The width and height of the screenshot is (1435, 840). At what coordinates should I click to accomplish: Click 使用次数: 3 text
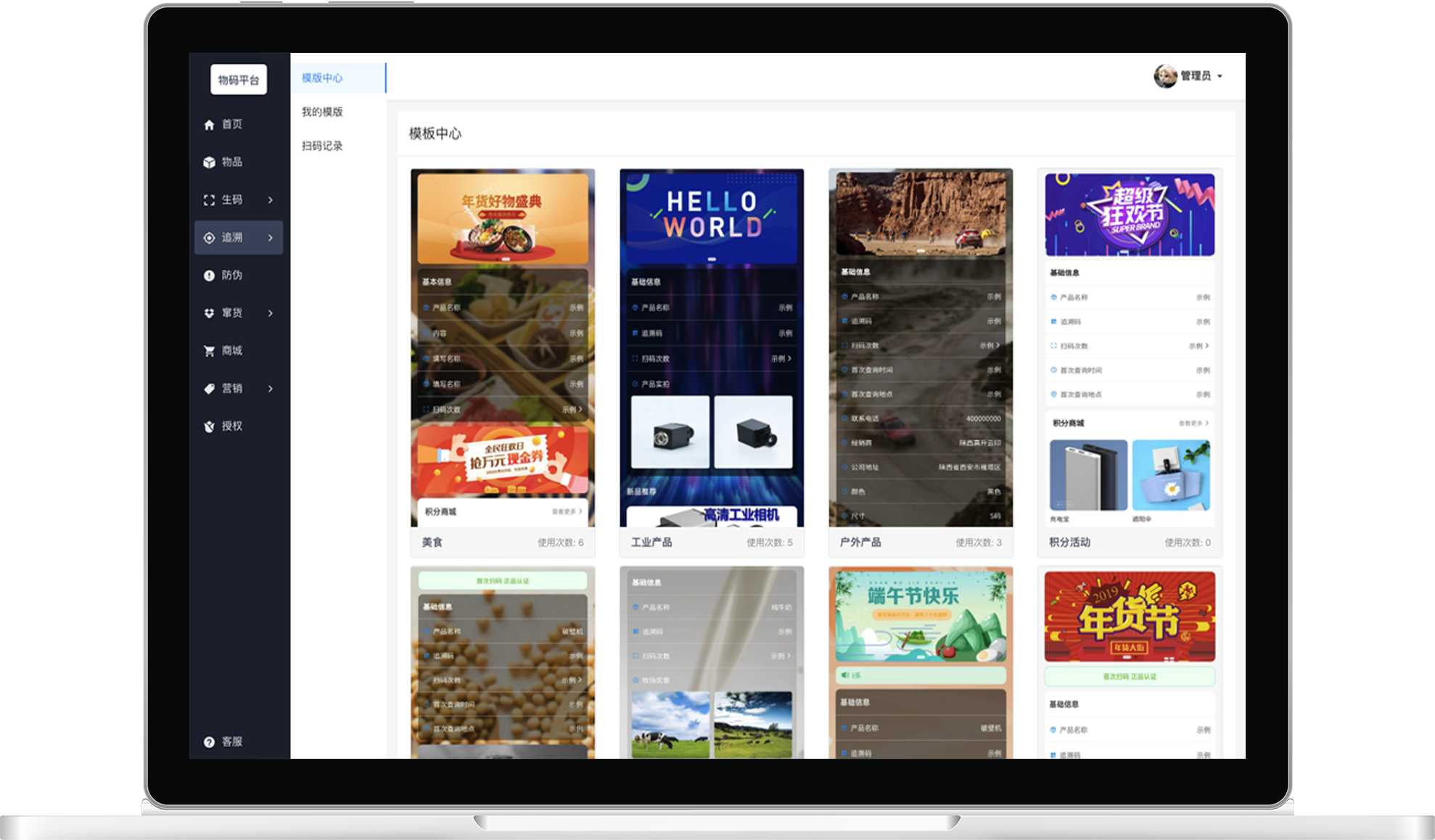tap(978, 543)
